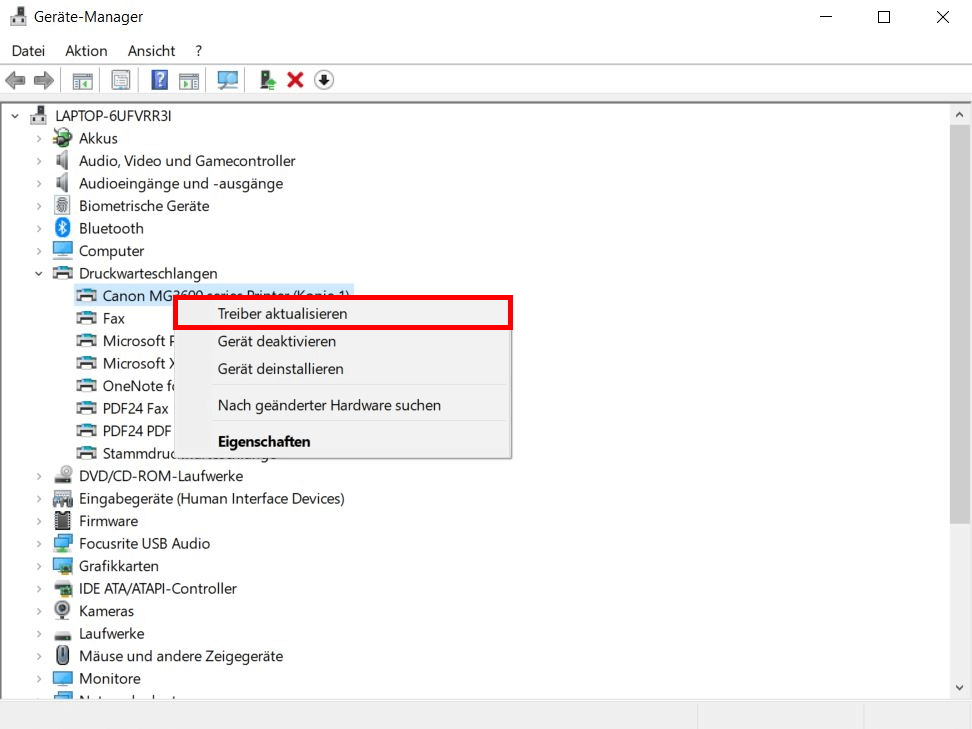Select the PDF24 Fax print queue
The width and height of the screenshot is (972, 729).
[x=135, y=409]
